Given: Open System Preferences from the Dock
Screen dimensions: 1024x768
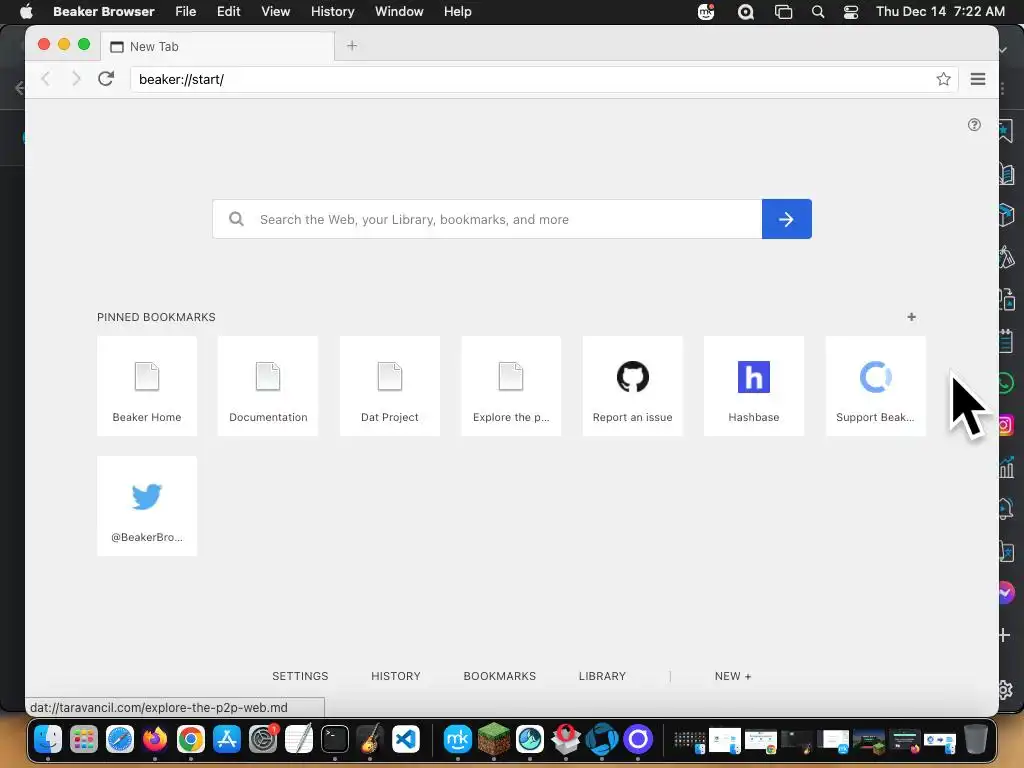Looking at the screenshot, I should (x=263, y=739).
